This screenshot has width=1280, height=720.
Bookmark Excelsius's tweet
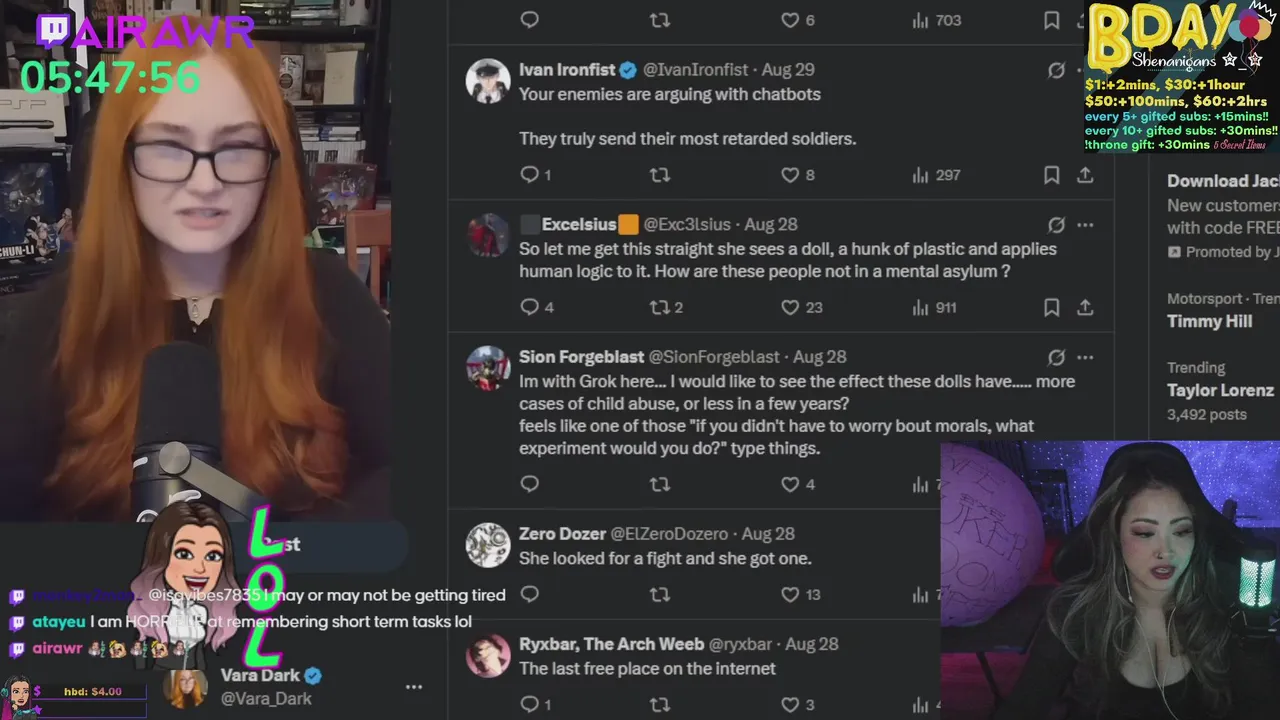tap(1051, 307)
